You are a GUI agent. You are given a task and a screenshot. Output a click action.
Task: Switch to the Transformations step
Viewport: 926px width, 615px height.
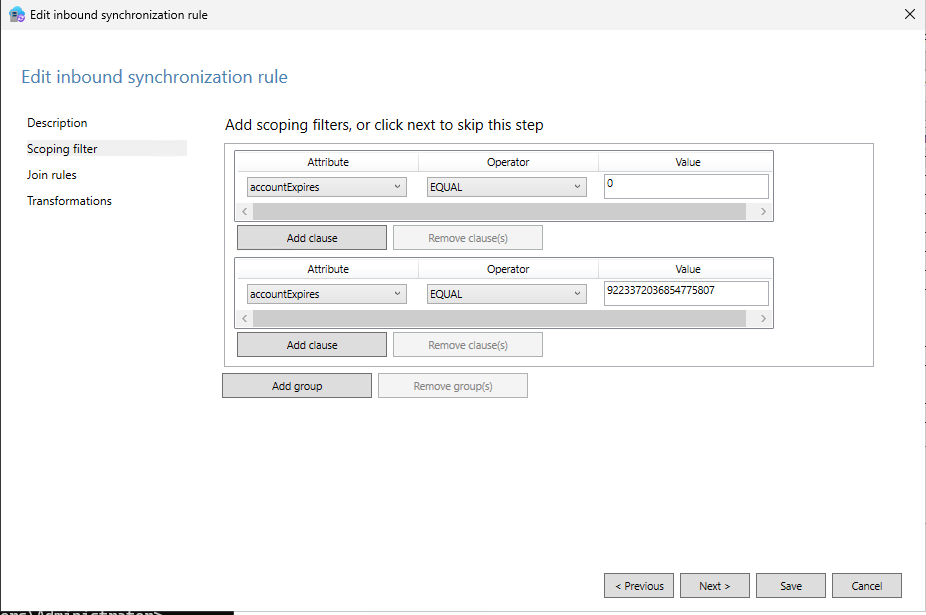click(x=69, y=200)
